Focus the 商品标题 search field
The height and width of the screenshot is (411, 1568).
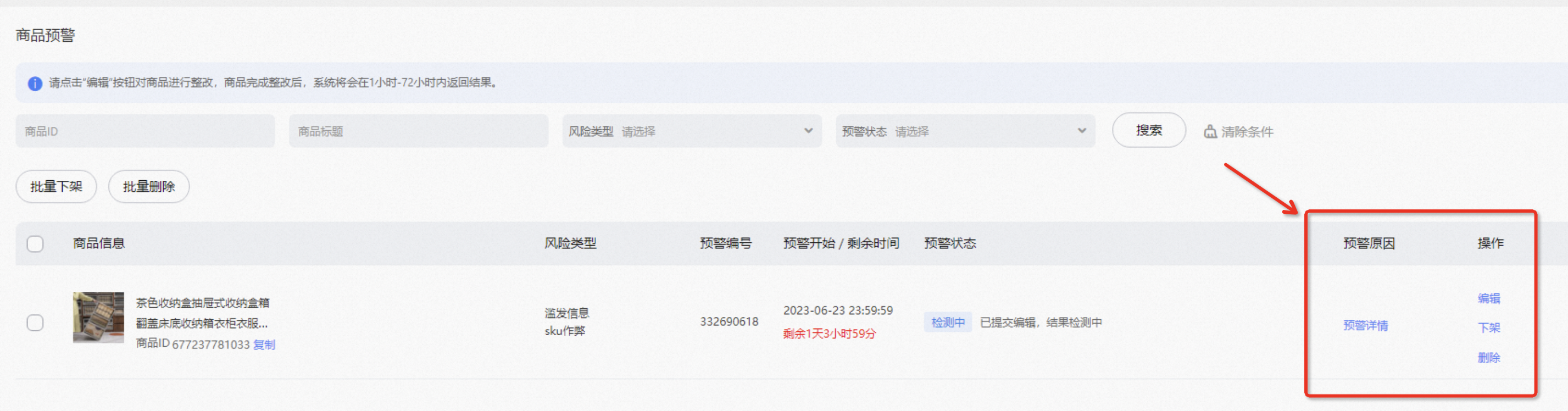pos(418,131)
